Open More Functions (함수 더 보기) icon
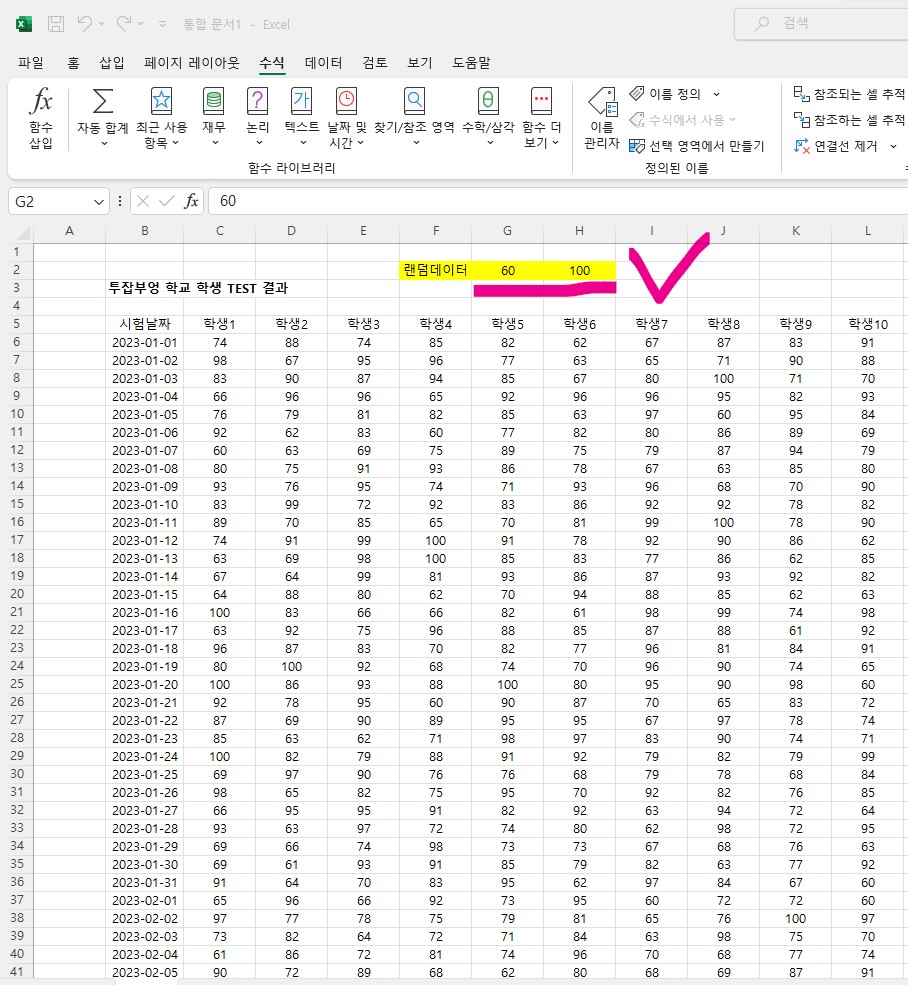This screenshot has width=908, height=985. pos(541,101)
